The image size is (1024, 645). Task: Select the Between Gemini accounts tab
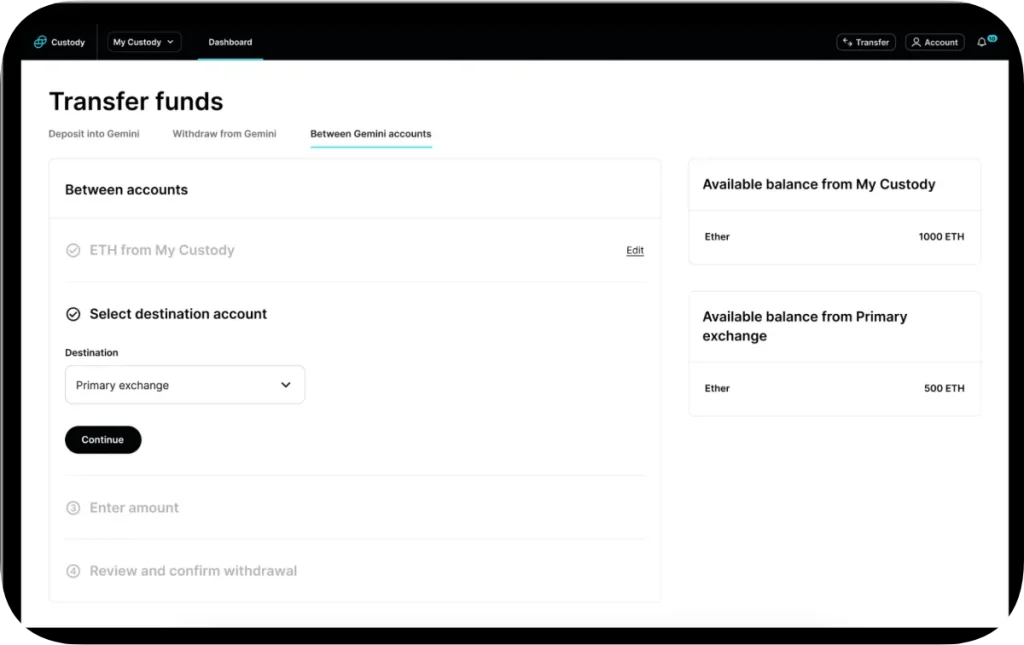point(371,133)
